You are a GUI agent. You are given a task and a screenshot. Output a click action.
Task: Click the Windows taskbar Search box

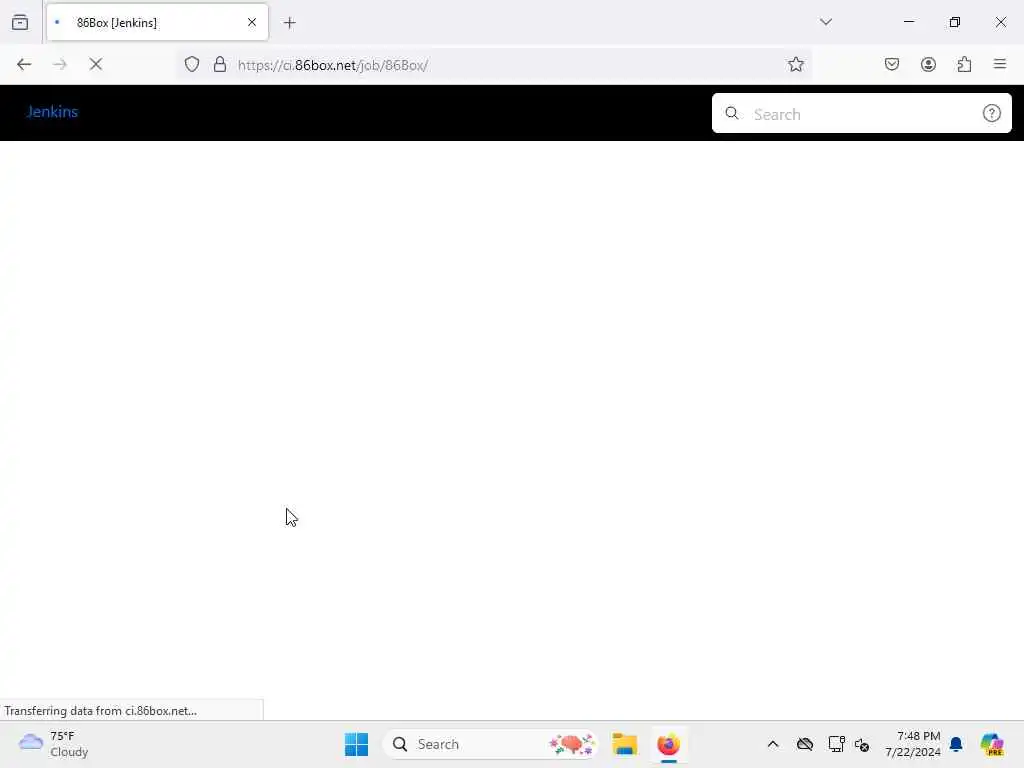(x=491, y=744)
